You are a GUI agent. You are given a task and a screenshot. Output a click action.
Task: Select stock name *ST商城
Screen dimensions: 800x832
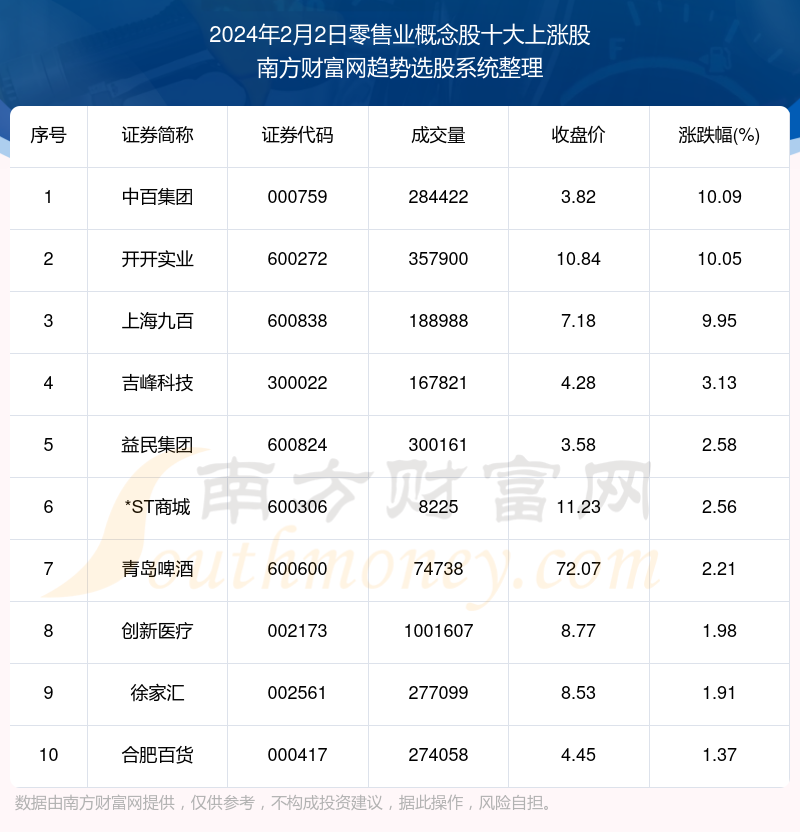click(x=158, y=507)
